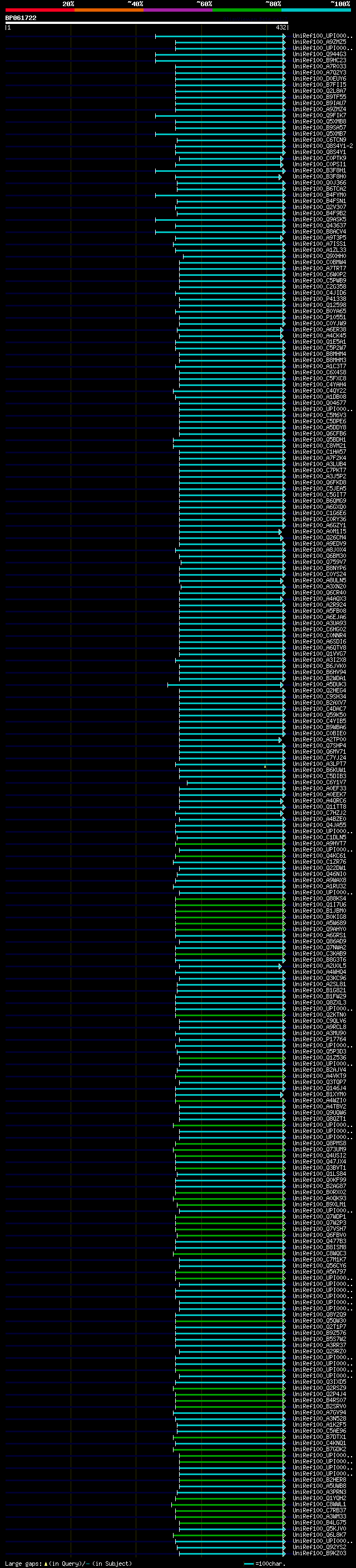
Task: Select hit UniRef100_C1HA57
Action: click(319, 452)
